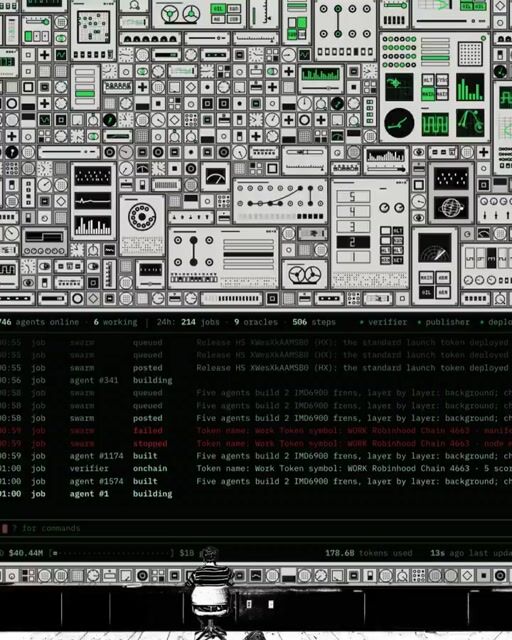Image resolution: width=512 pixels, height=640 pixels.
Task: Click '178.6B tokens used' readout
Action: pyautogui.click(x=368, y=553)
